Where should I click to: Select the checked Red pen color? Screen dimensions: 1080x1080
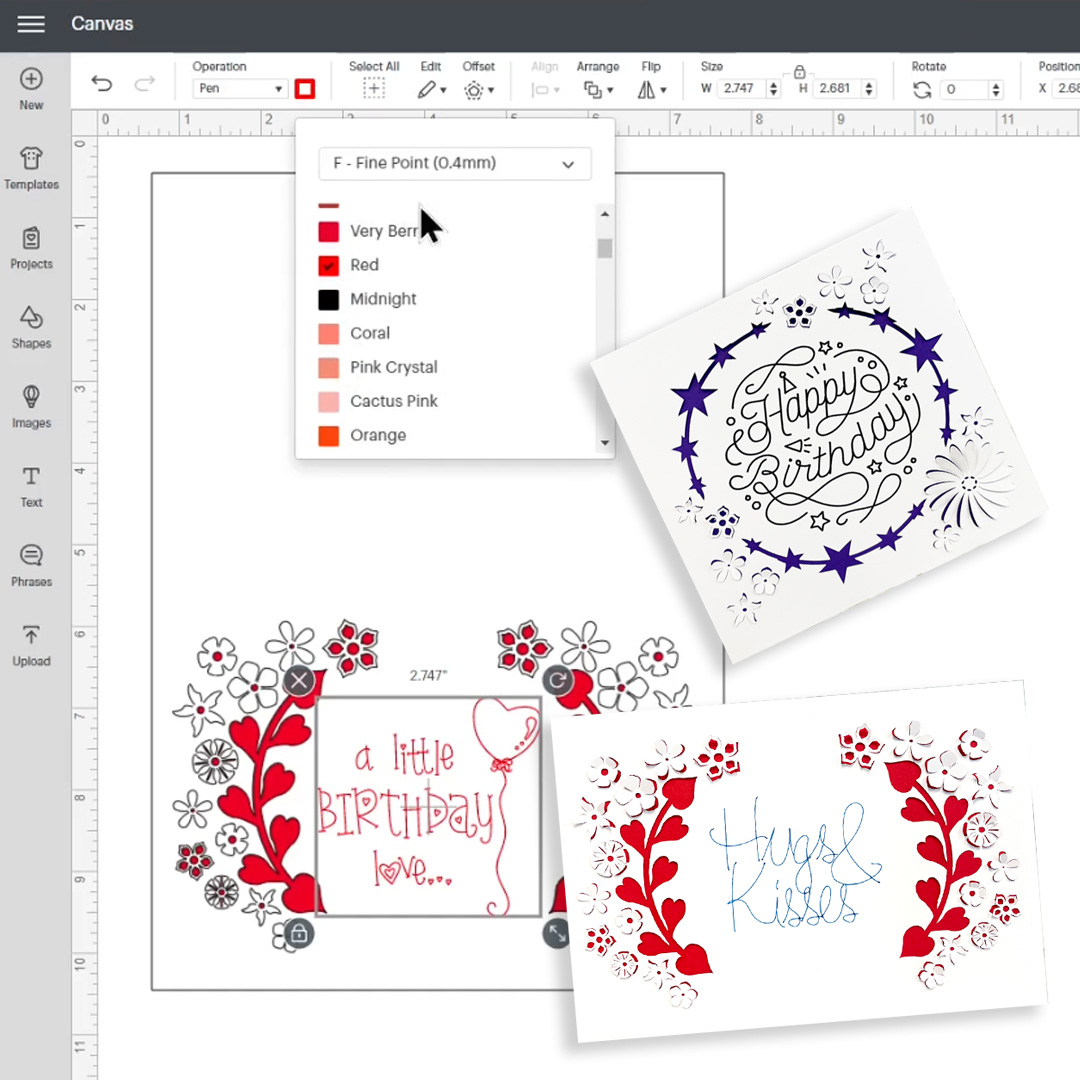coord(329,266)
